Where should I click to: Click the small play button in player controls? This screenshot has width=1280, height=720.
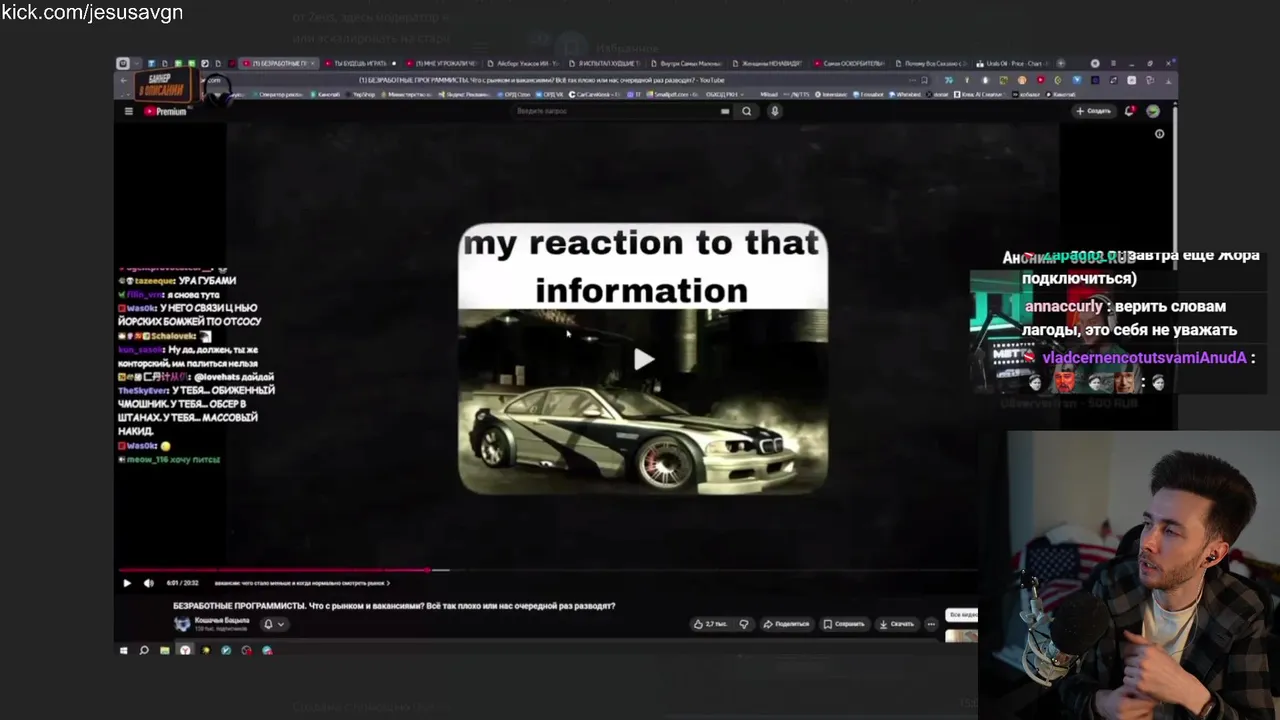[x=126, y=583]
